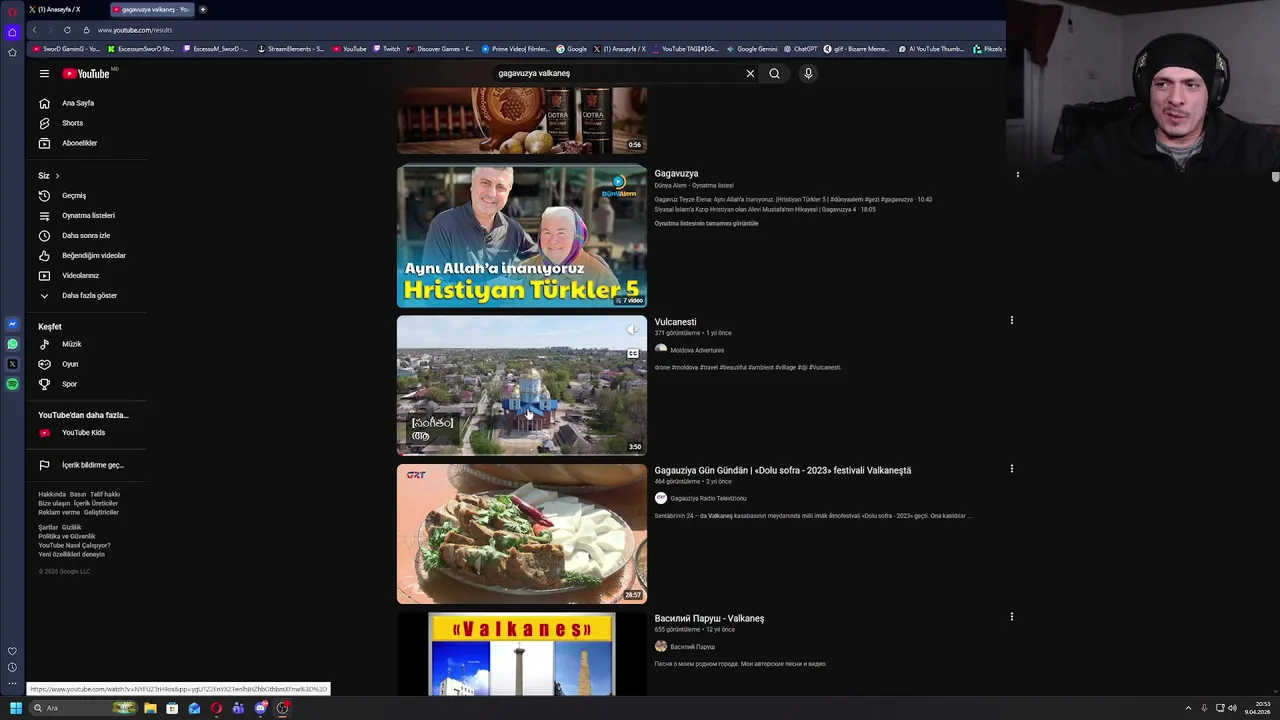Click the browser address bar URL

tap(135, 30)
